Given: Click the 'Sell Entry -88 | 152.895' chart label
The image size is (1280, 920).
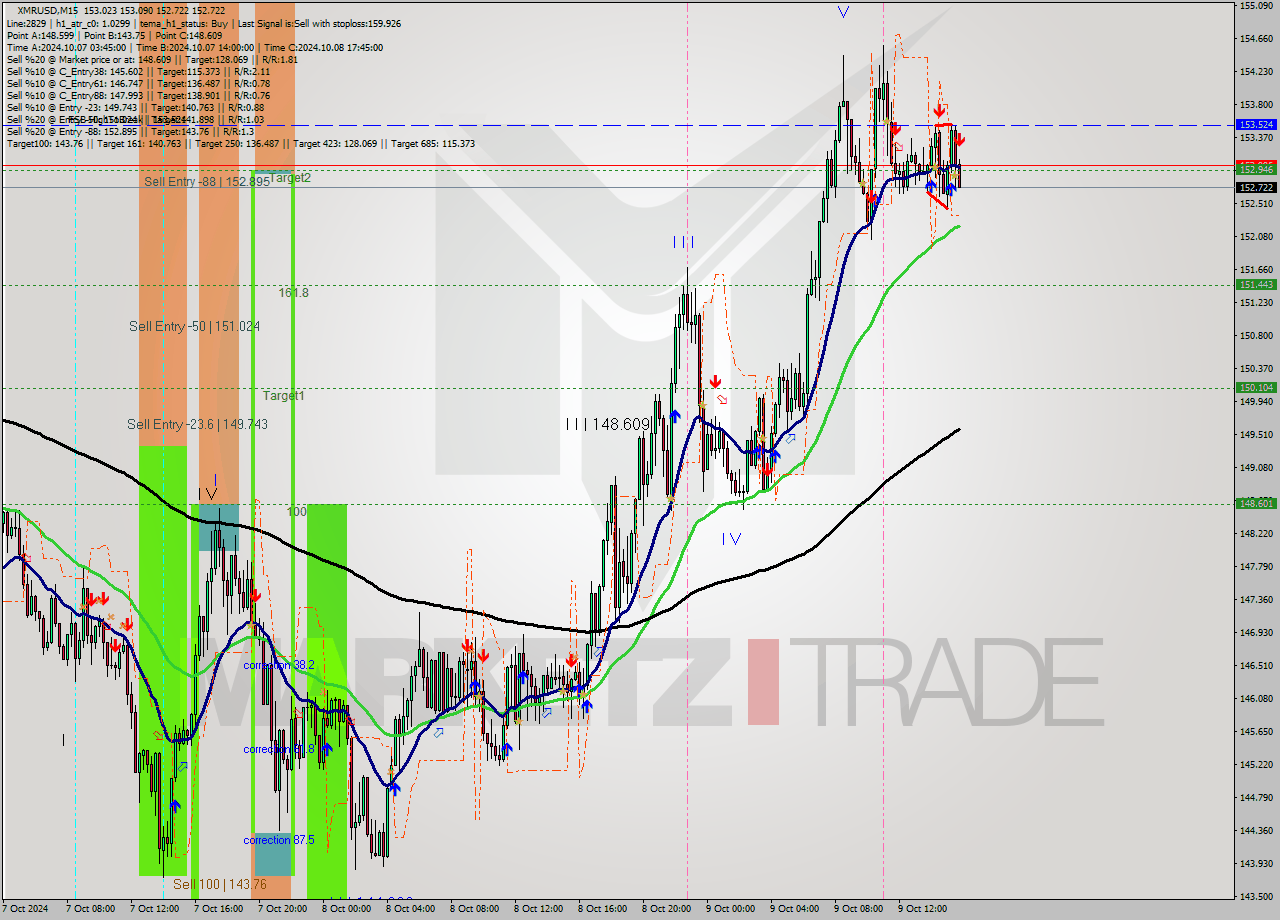Looking at the screenshot, I should 206,181.
